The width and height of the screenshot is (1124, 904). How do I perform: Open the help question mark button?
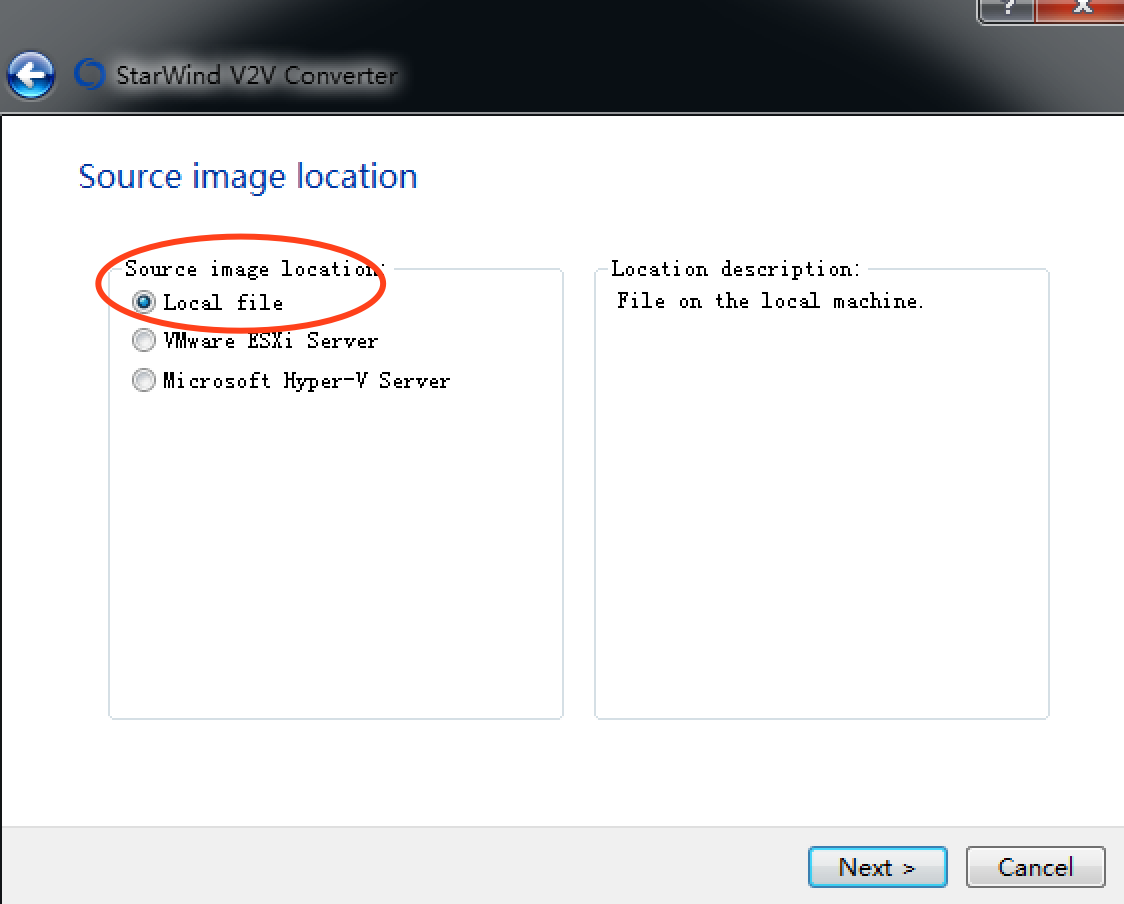click(1006, 10)
